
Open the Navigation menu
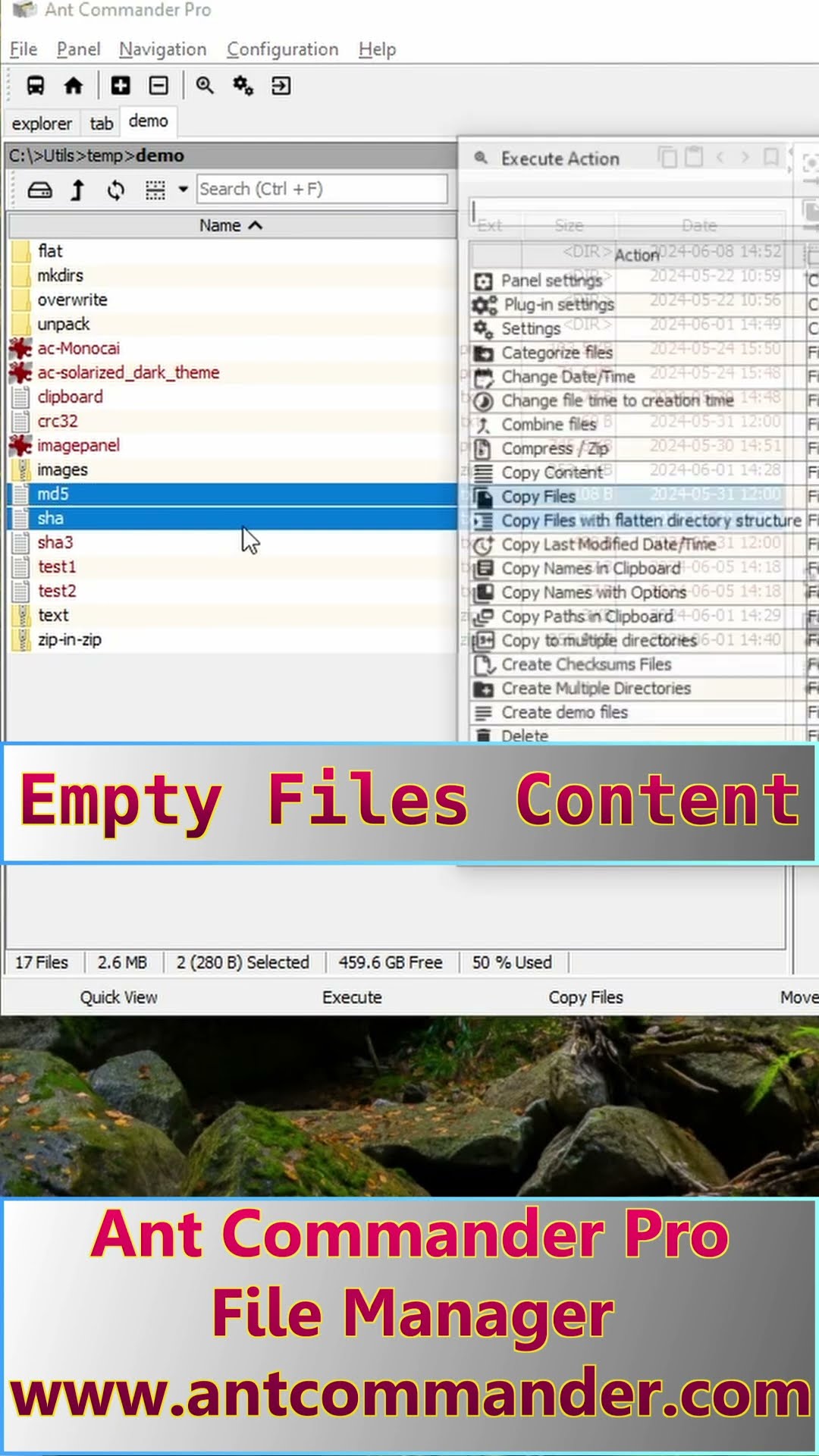pyautogui.click(x=163, y=49)
